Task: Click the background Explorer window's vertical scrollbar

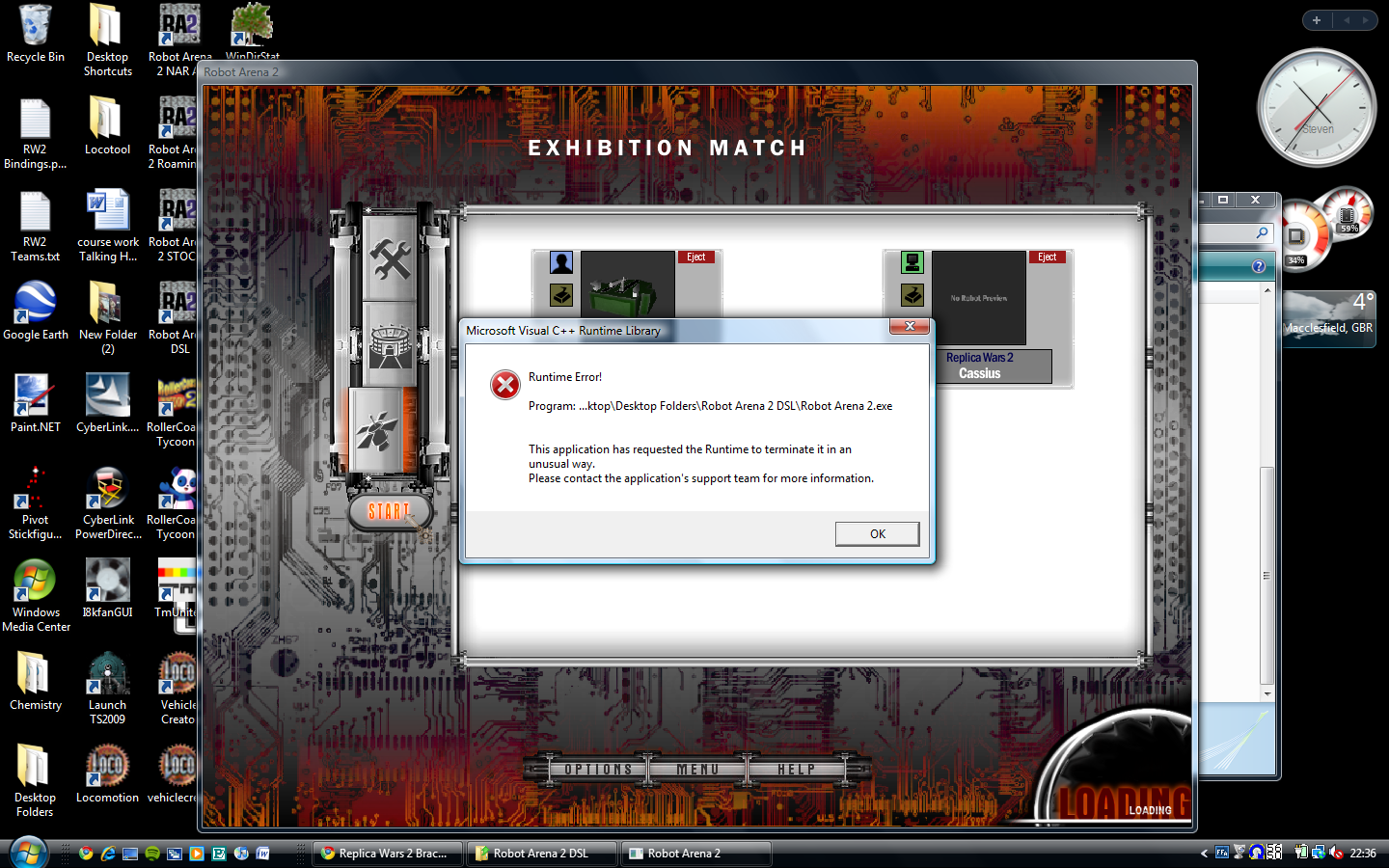Action: coord(1267,492)
